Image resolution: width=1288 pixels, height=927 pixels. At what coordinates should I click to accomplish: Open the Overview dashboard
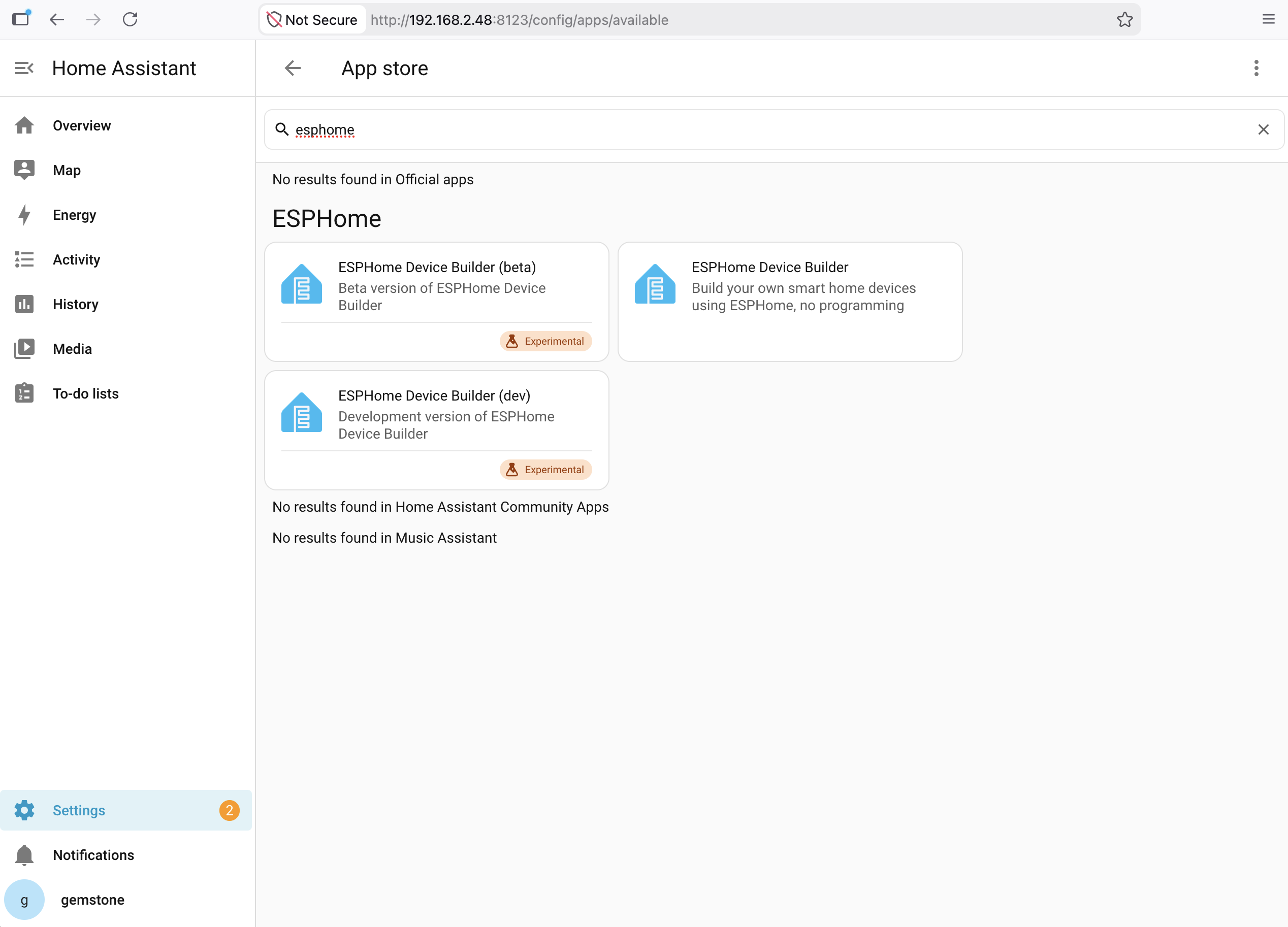click(125, 125)
